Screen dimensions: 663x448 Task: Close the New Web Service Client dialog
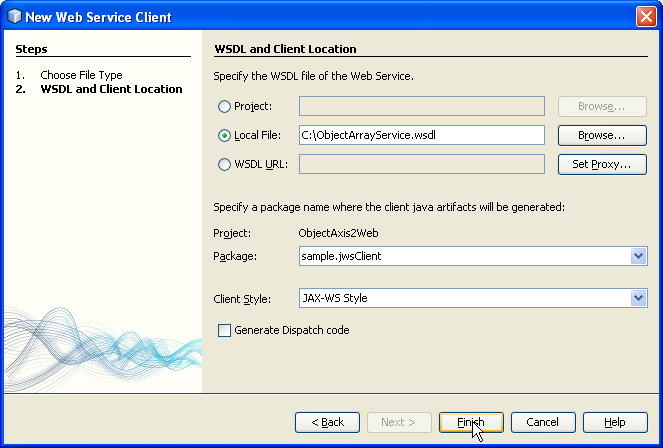[x=646, y=17]
